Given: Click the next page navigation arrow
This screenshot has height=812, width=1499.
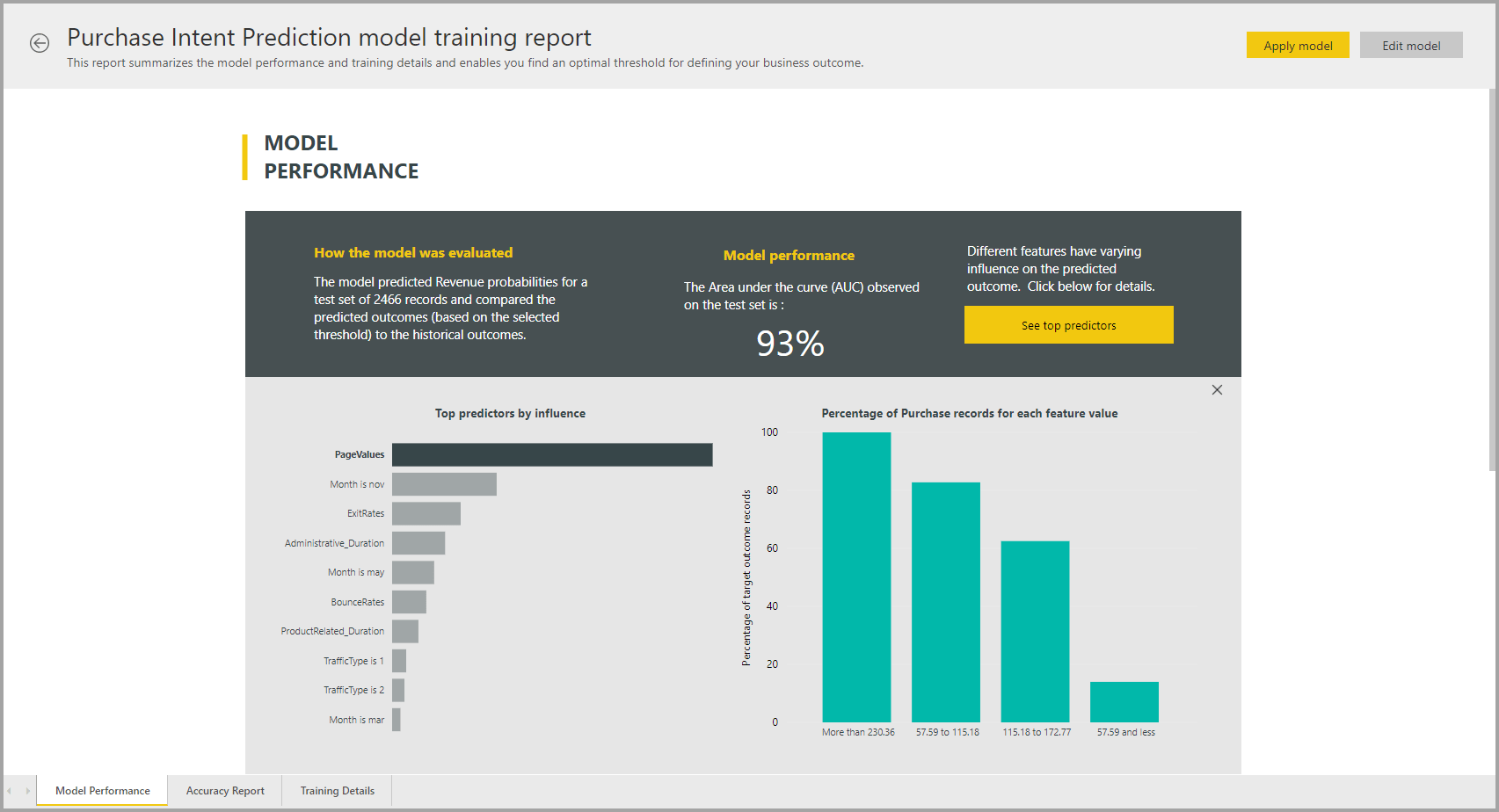Looking at the screenshot, I should [x=25, y=790].
